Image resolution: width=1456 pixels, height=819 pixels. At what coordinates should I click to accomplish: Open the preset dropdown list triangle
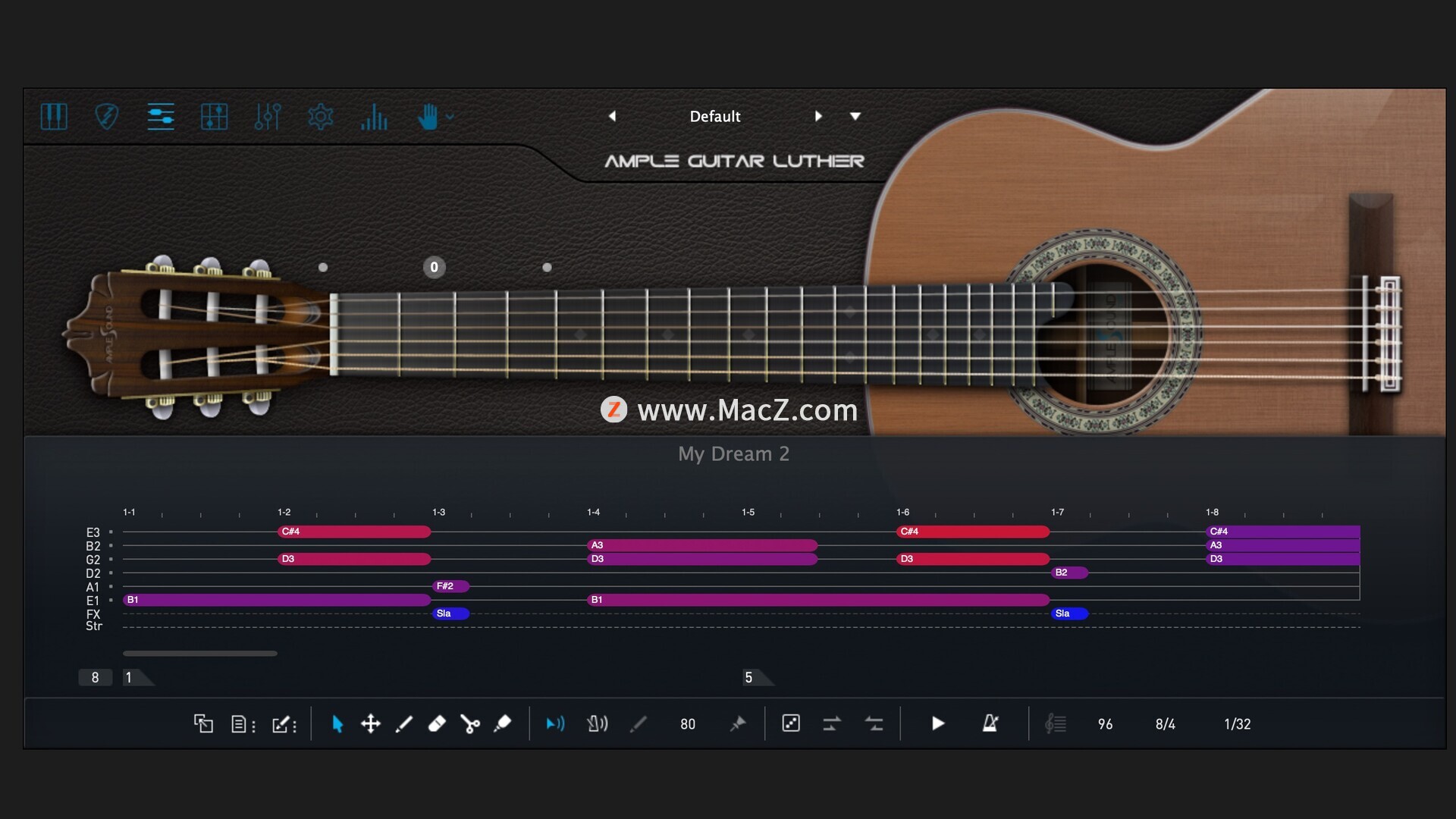(855, 116)
